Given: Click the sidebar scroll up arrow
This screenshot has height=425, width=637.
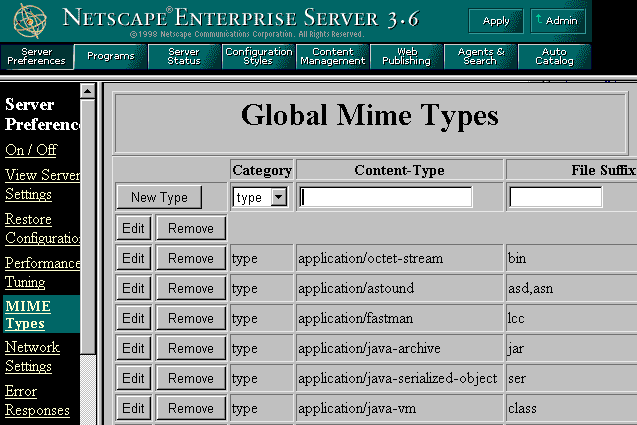Looking at the screenshot, I should tap(87, 91).
